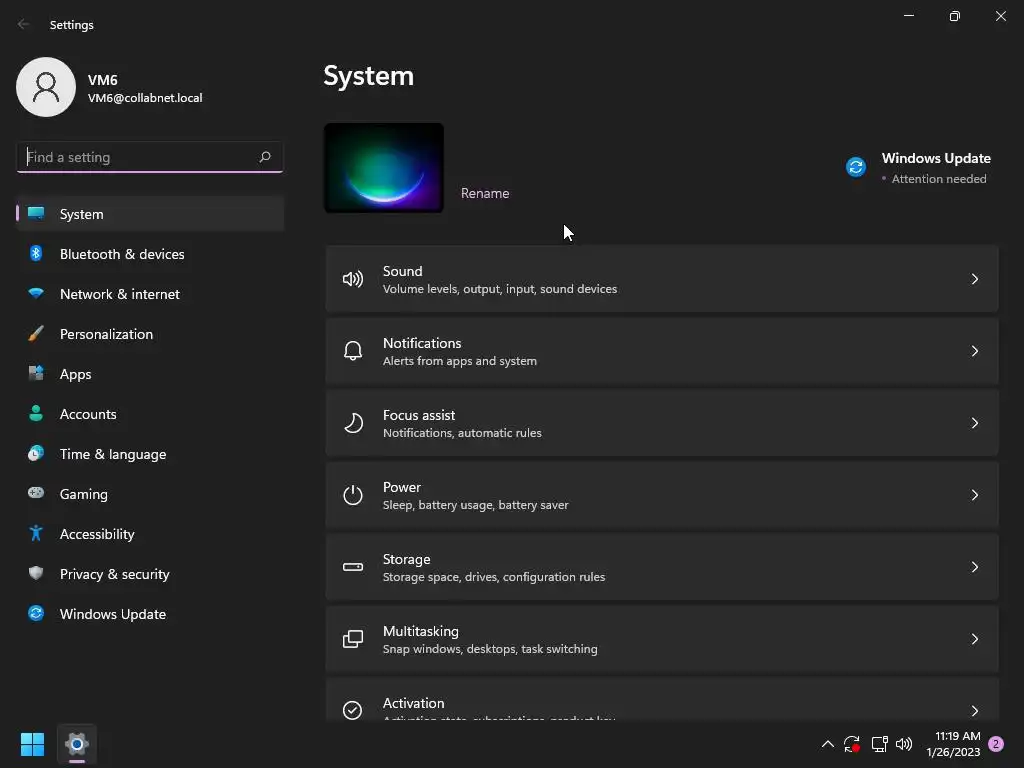Click the Sound speaker icon
This screenshot has width=1024, height=768.
(x=353, y=280)
